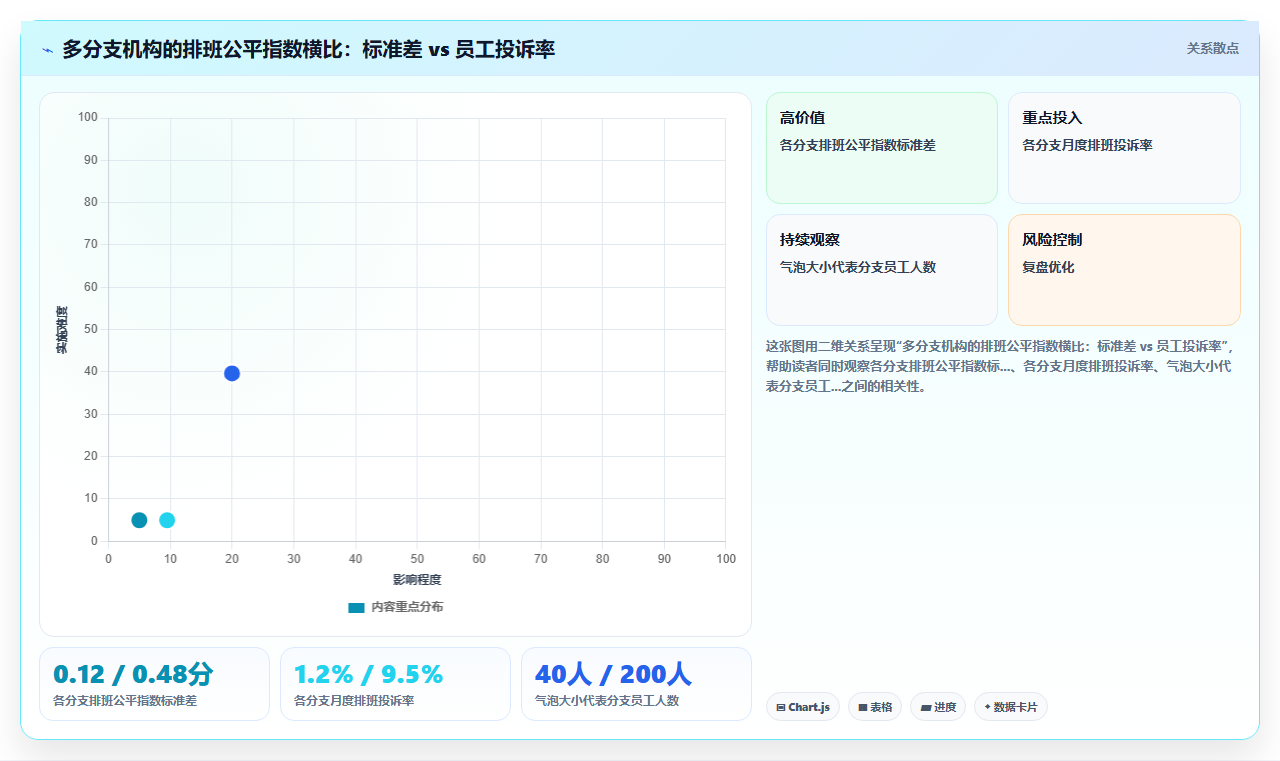Click the 数据卡片 tag chip
1280x761 pixels.
point(1011,707)
